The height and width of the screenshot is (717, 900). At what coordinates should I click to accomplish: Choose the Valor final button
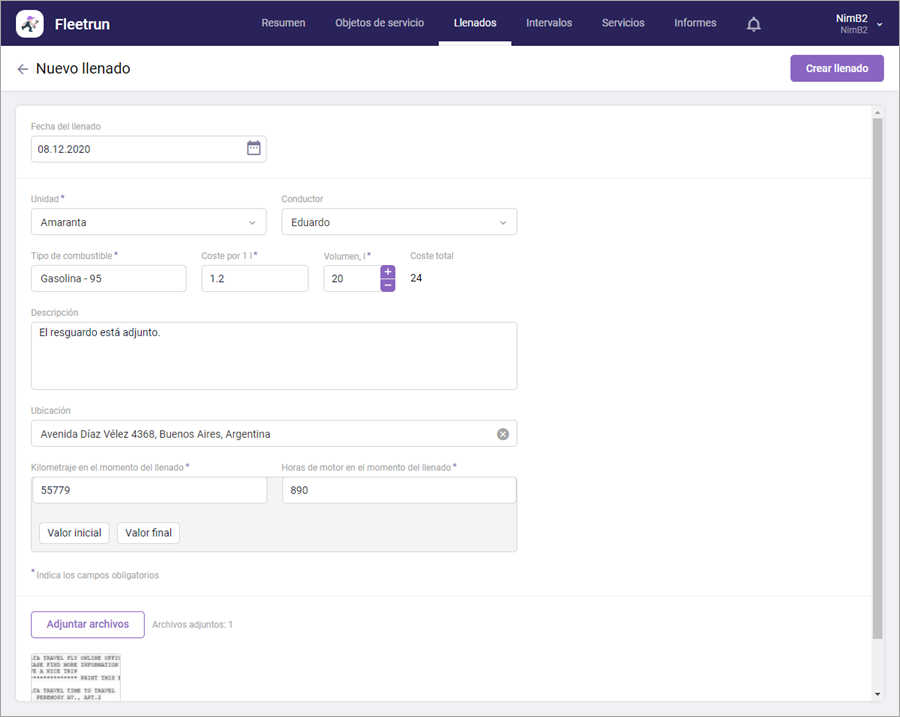point(149,533)
